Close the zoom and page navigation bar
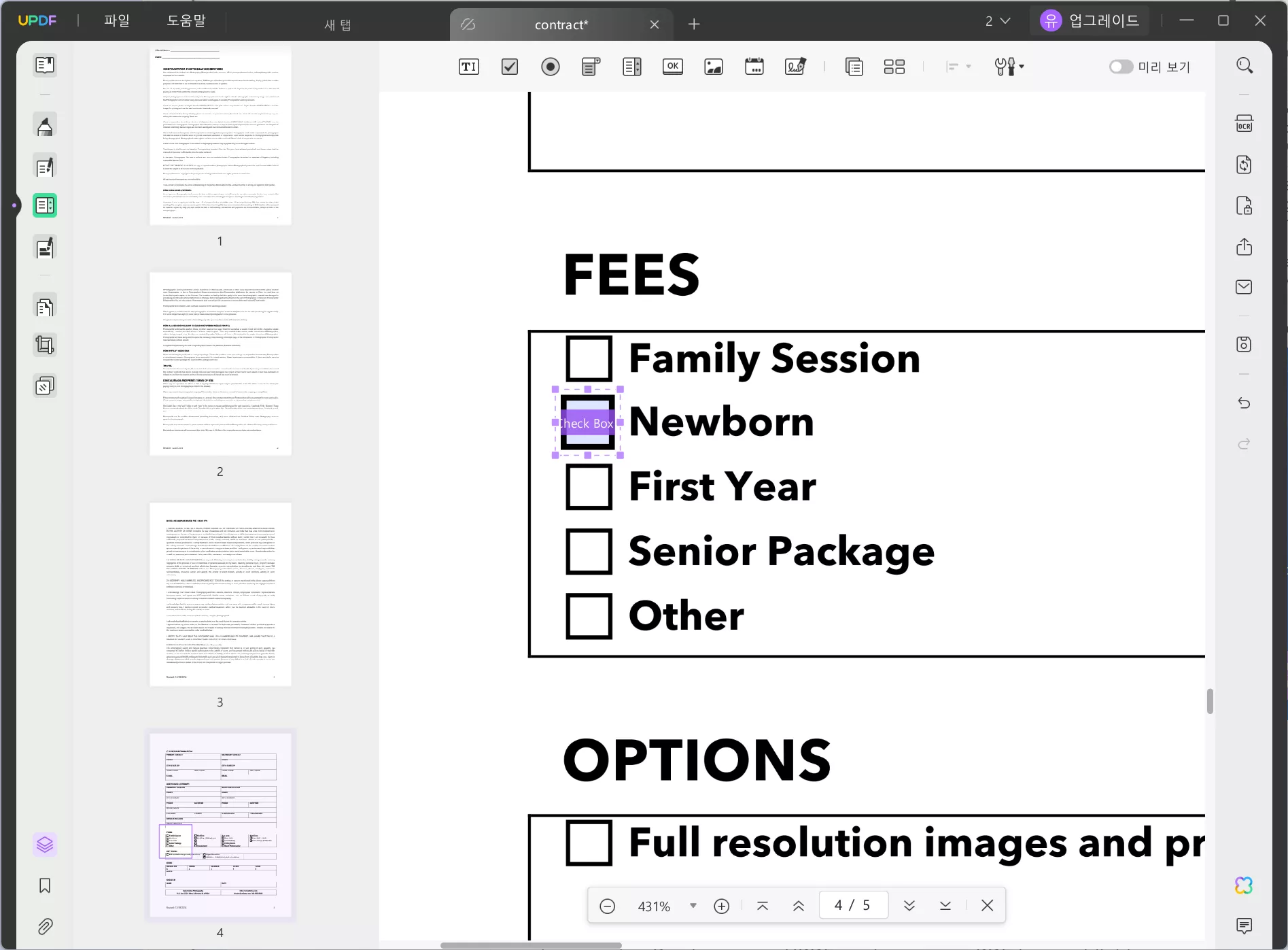1288x950 pixels. click(988, 906)
